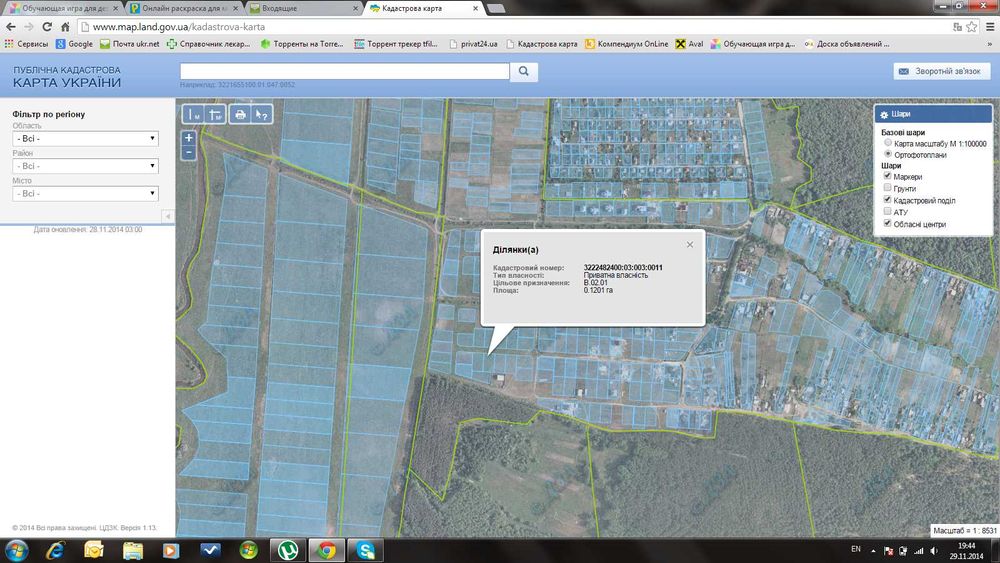Click the print map icon
The height and width of the screenshot is (563, 1000).
coord(240,115)
